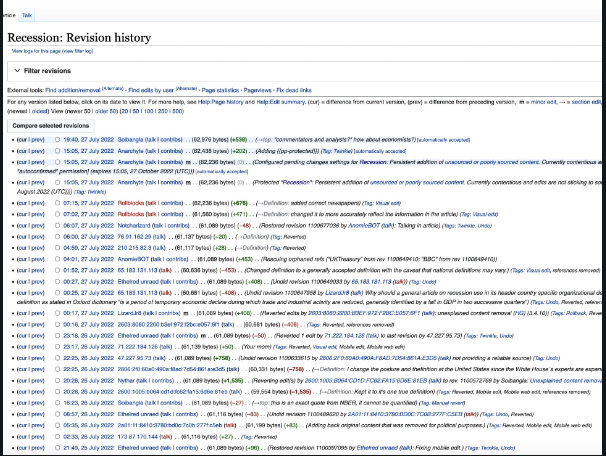
Task: Open the 05:35, 26 July 2022 revision date
Action: 89,425
